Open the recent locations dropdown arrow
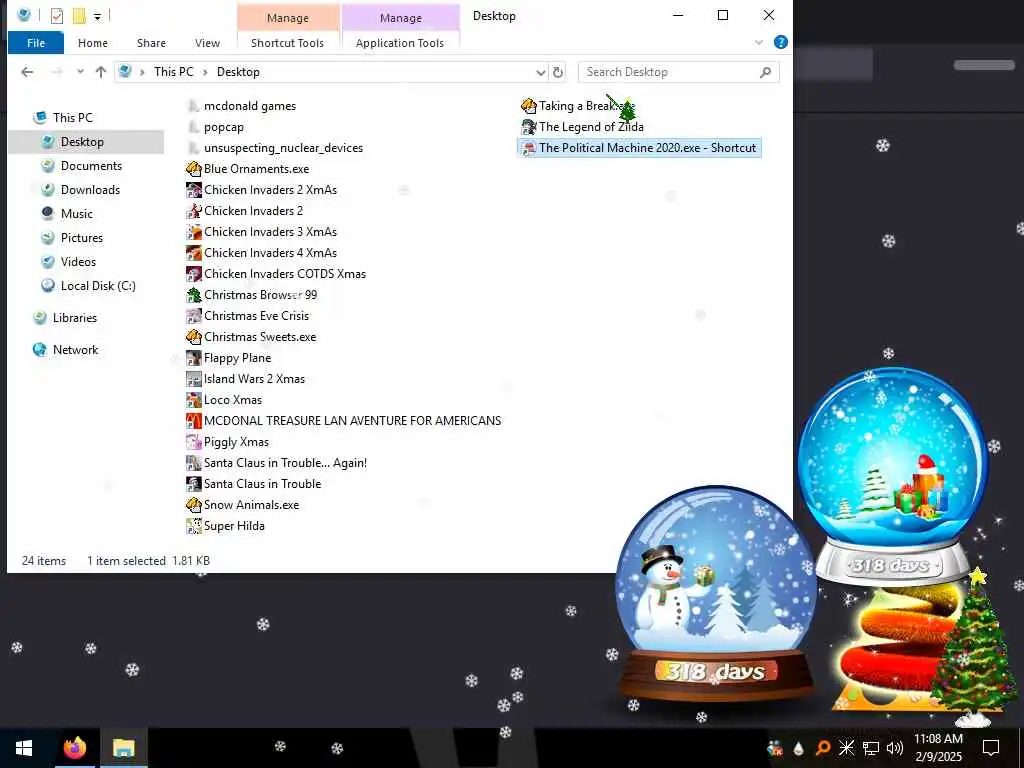The image size is (1024, 768). (x=80, y=72)
